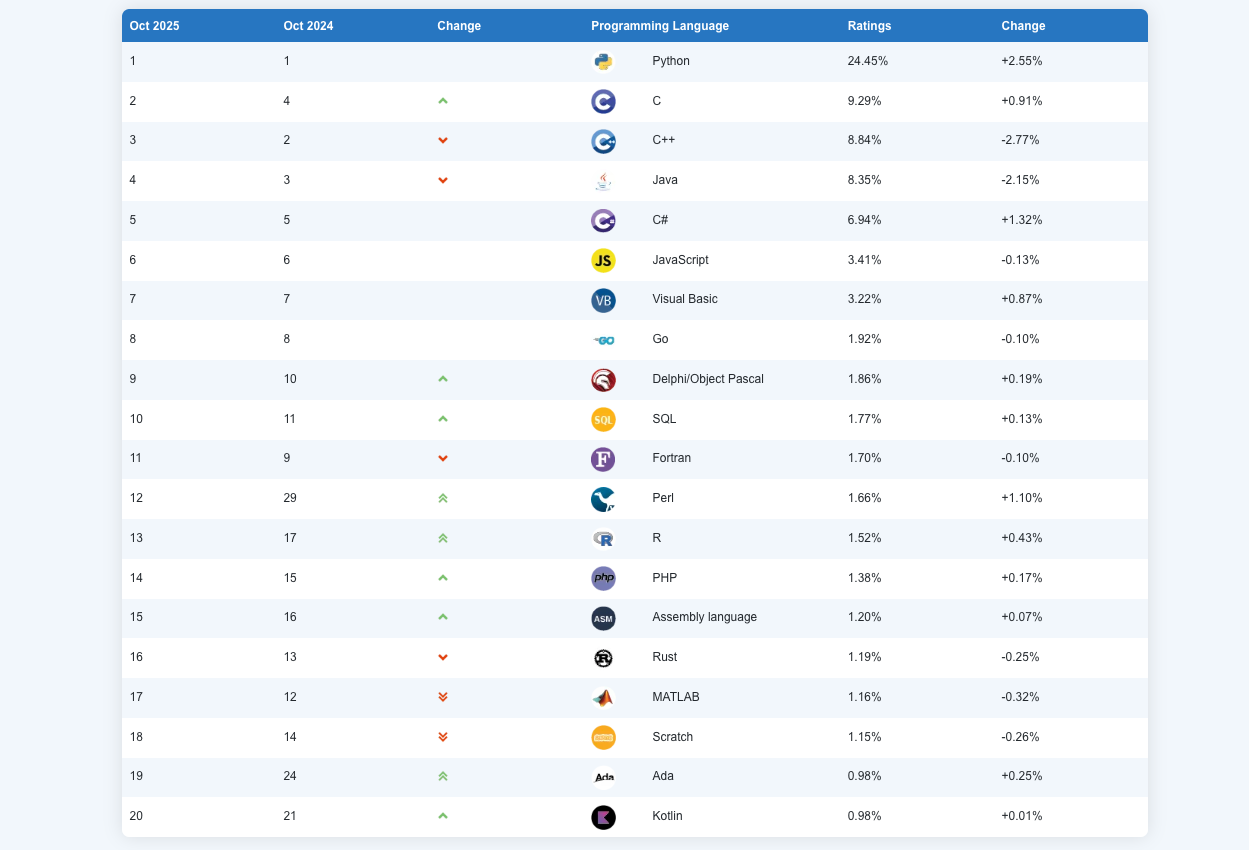Click the Assembly language name text
1249x850 pixels.
(704, 617)
